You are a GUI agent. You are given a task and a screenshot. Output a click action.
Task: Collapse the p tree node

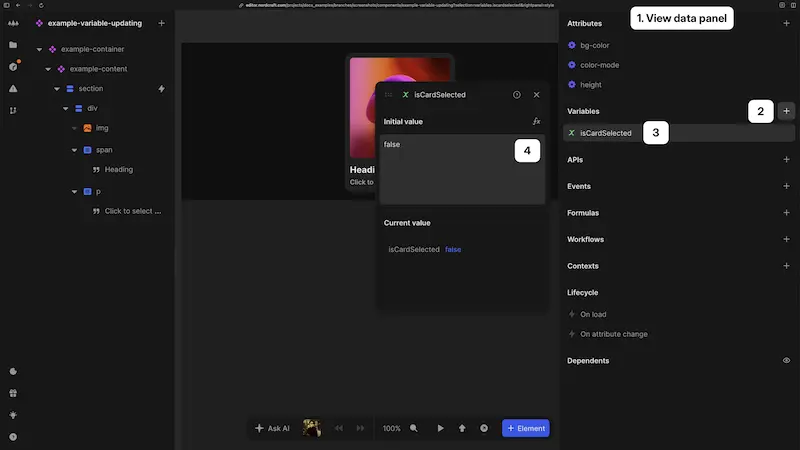(x=74, y=192)
